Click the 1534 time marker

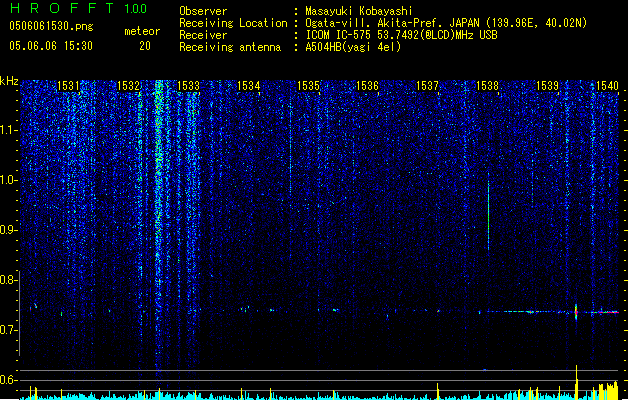[248, 86]
